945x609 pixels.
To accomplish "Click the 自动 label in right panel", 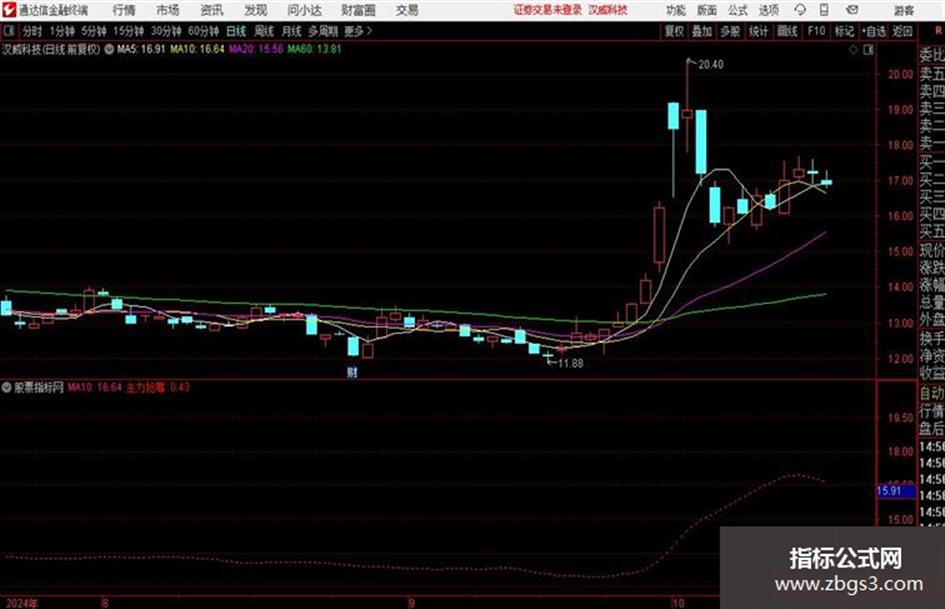I will pos(932,394).
